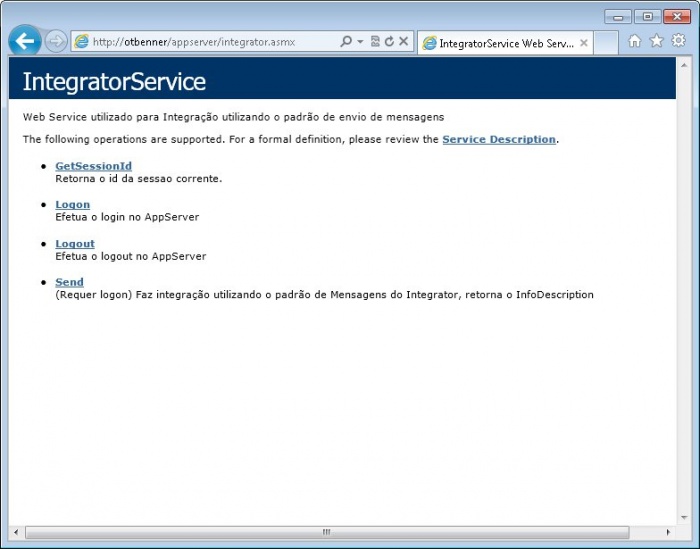Click the browser Back arrow button
This screenshot has height=549, width=700.
[25, 41]
